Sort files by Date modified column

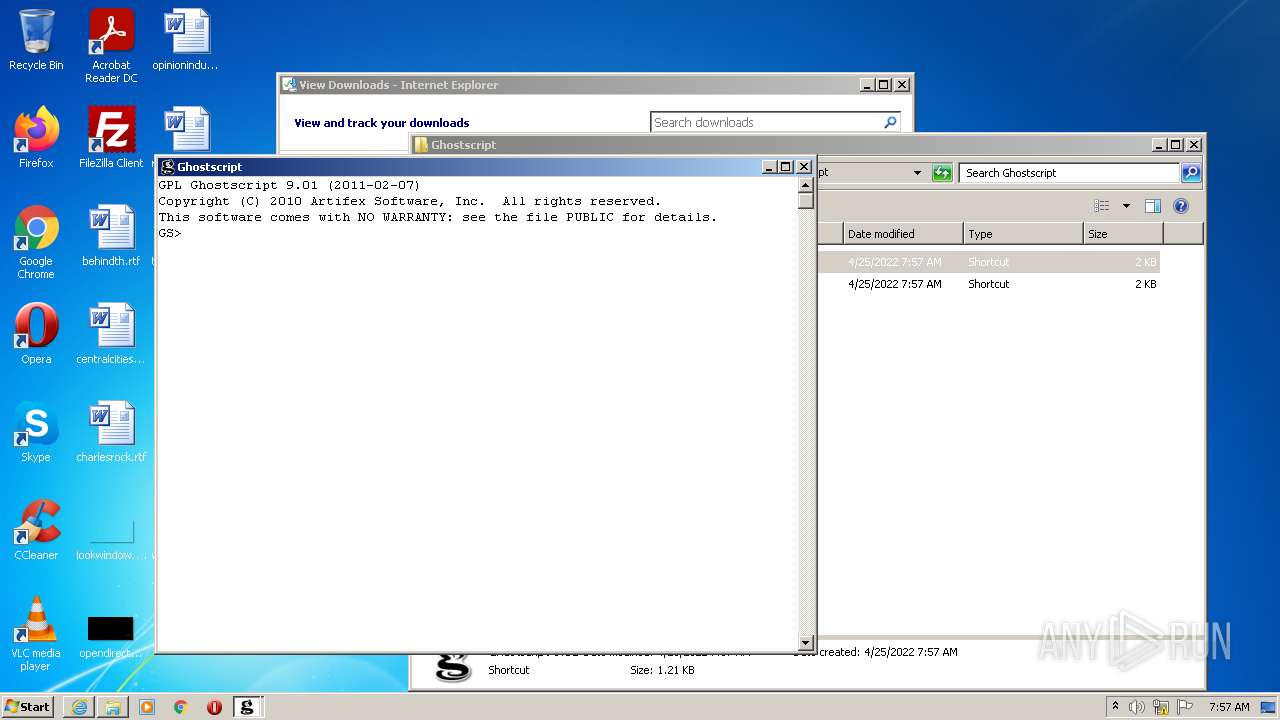903,234
